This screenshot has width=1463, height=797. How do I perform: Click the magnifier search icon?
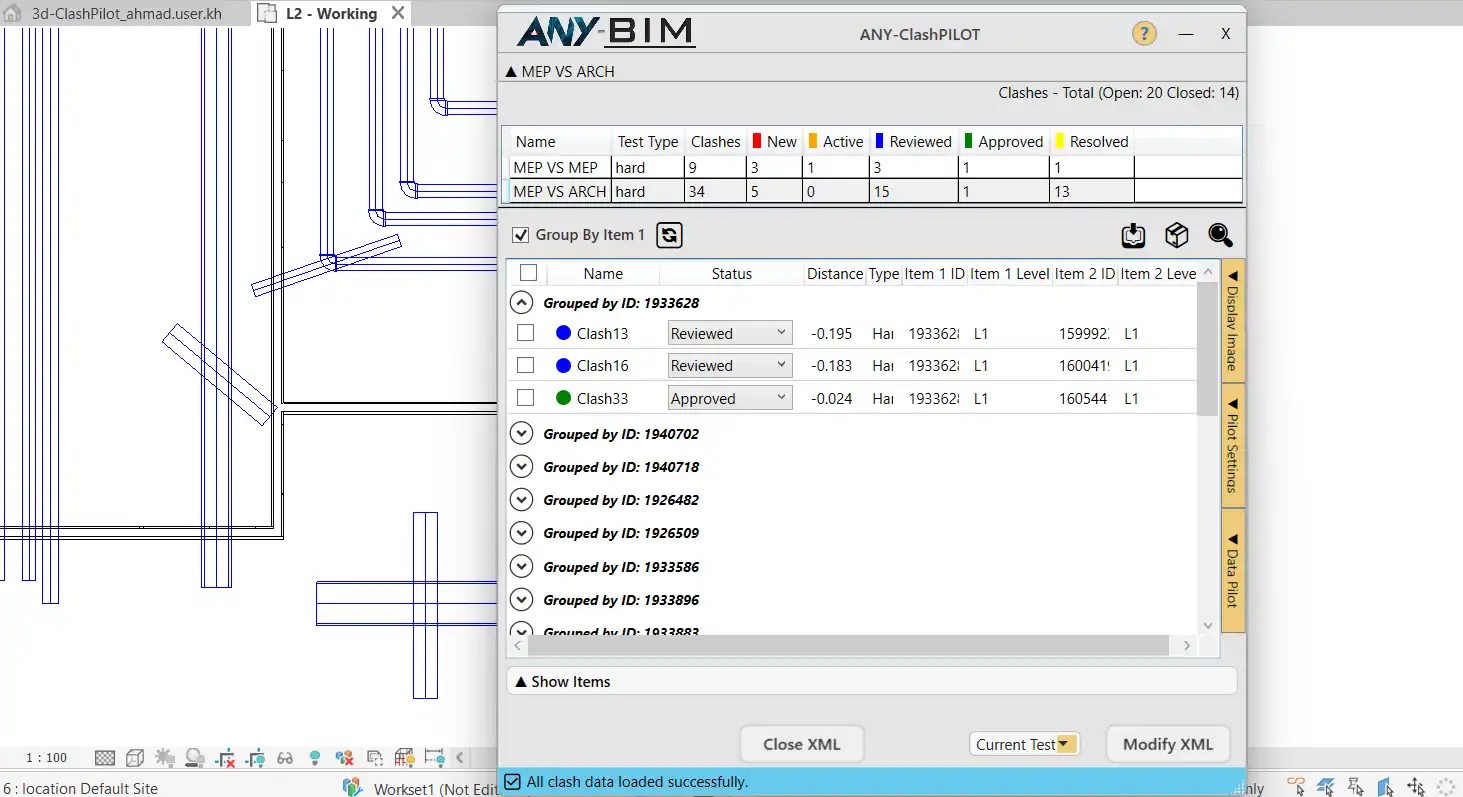(x=1220, y=235)
